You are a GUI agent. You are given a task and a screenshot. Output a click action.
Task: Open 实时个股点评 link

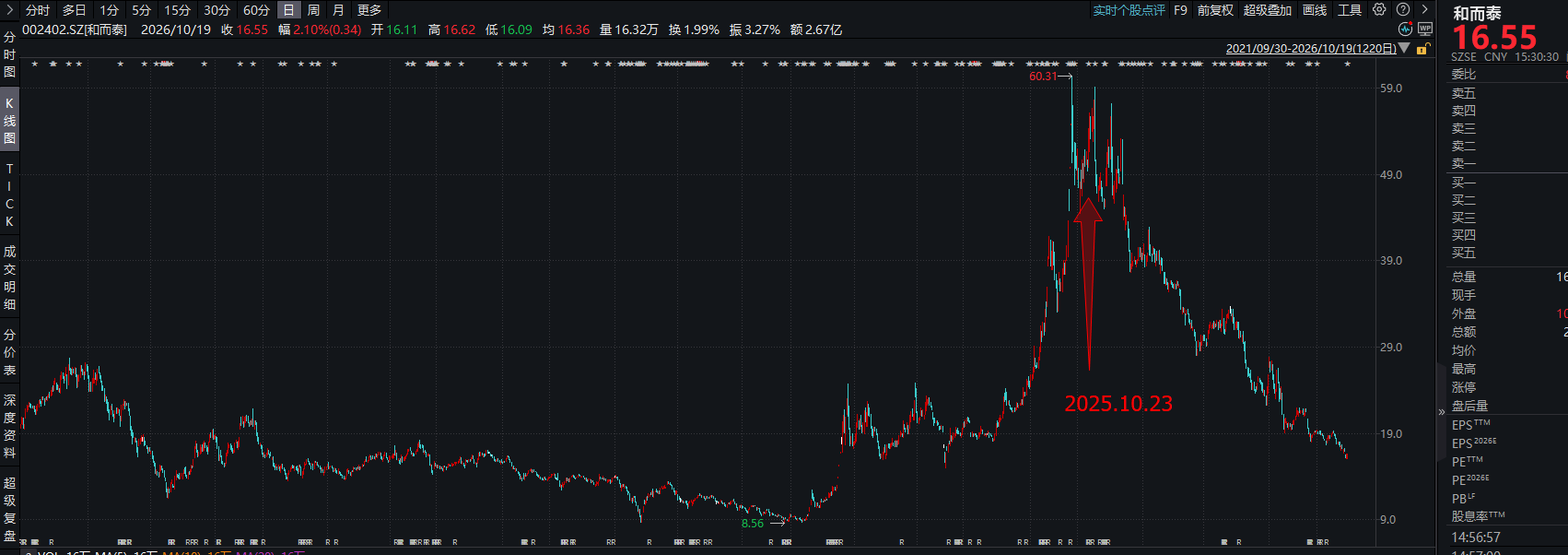click(x=1129, y=10)
